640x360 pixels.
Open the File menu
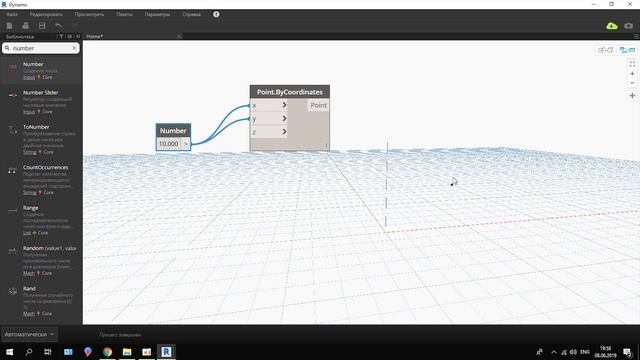pyautogui.click(x=12, y=14)
